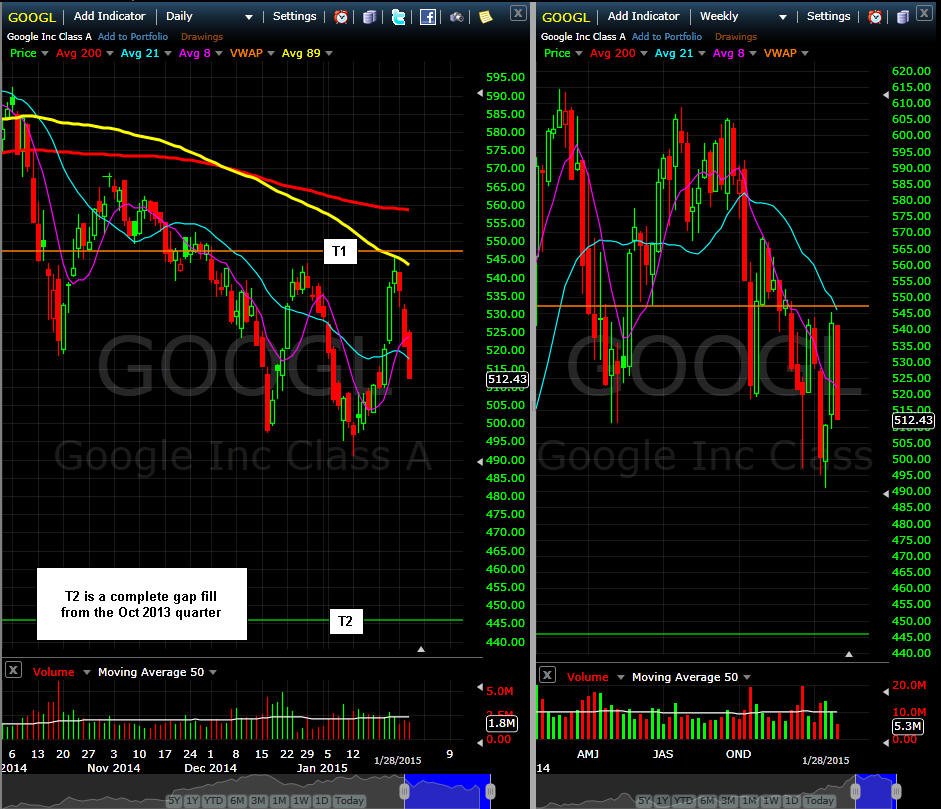This screenshot has height=809, width=941.
Task: Grab the left range slider handle on Weekly navigator
Action: [856, 792]
